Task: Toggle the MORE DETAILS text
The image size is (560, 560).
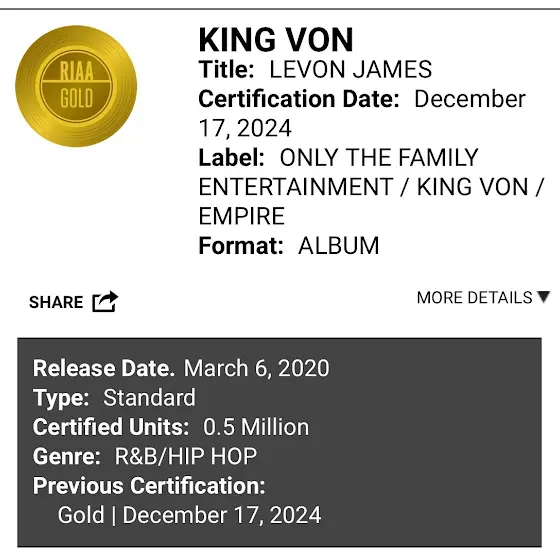Action: pyautogui.click(x=475, y=298)
